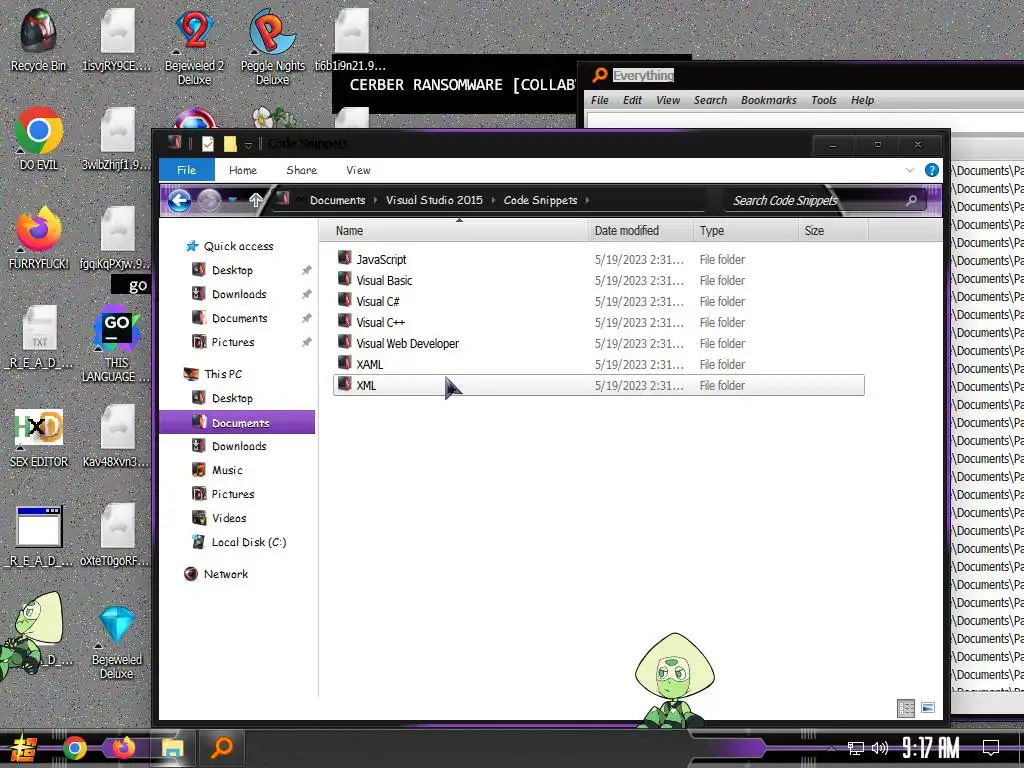Select the Visual Basic folder
Viewport: 1024px width, 768px height.
coord(598,280)
